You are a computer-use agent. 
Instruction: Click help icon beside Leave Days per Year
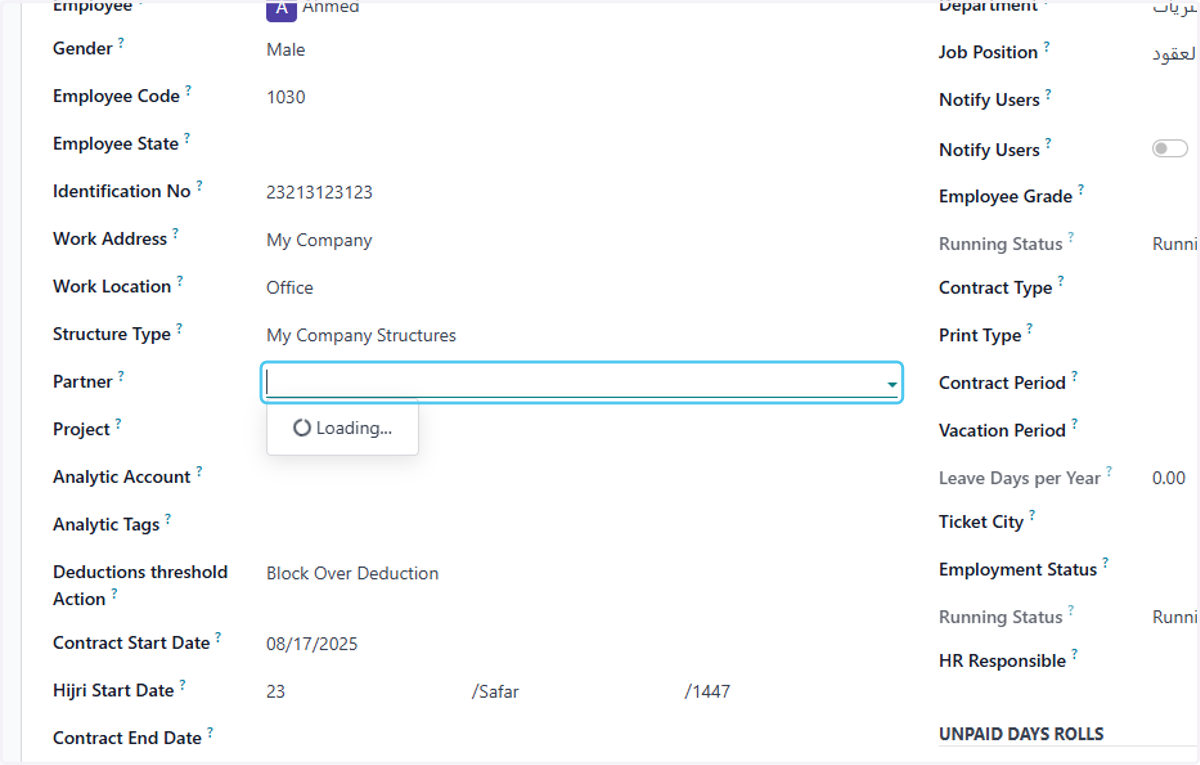1109,472
